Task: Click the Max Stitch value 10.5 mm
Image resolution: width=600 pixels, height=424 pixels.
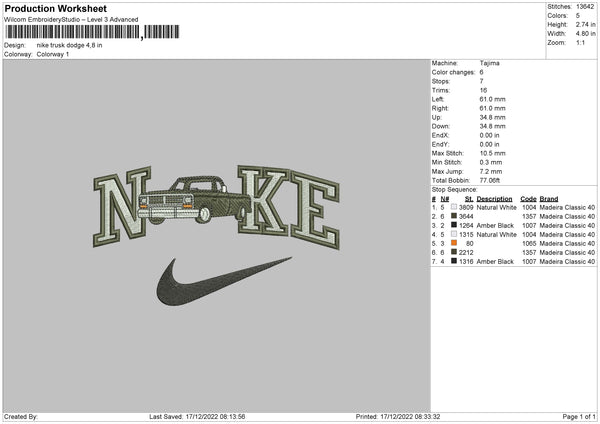Action: 492,153
